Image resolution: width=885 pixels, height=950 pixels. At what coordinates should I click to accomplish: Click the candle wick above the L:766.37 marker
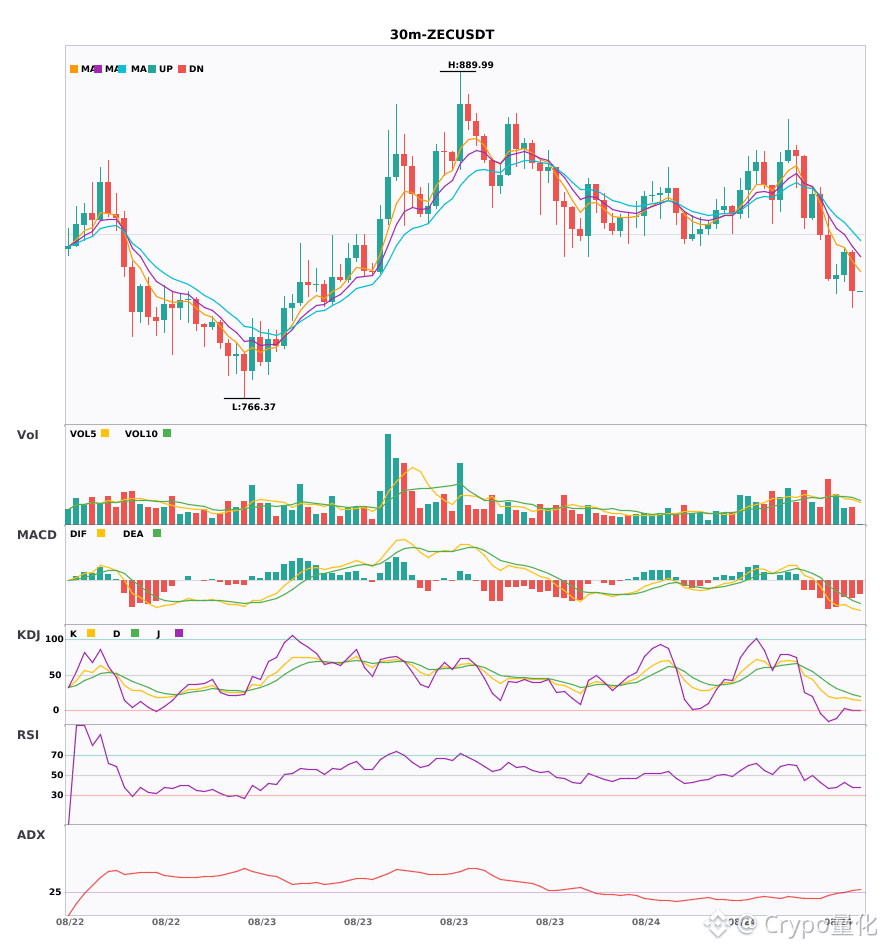pos(244,384)
